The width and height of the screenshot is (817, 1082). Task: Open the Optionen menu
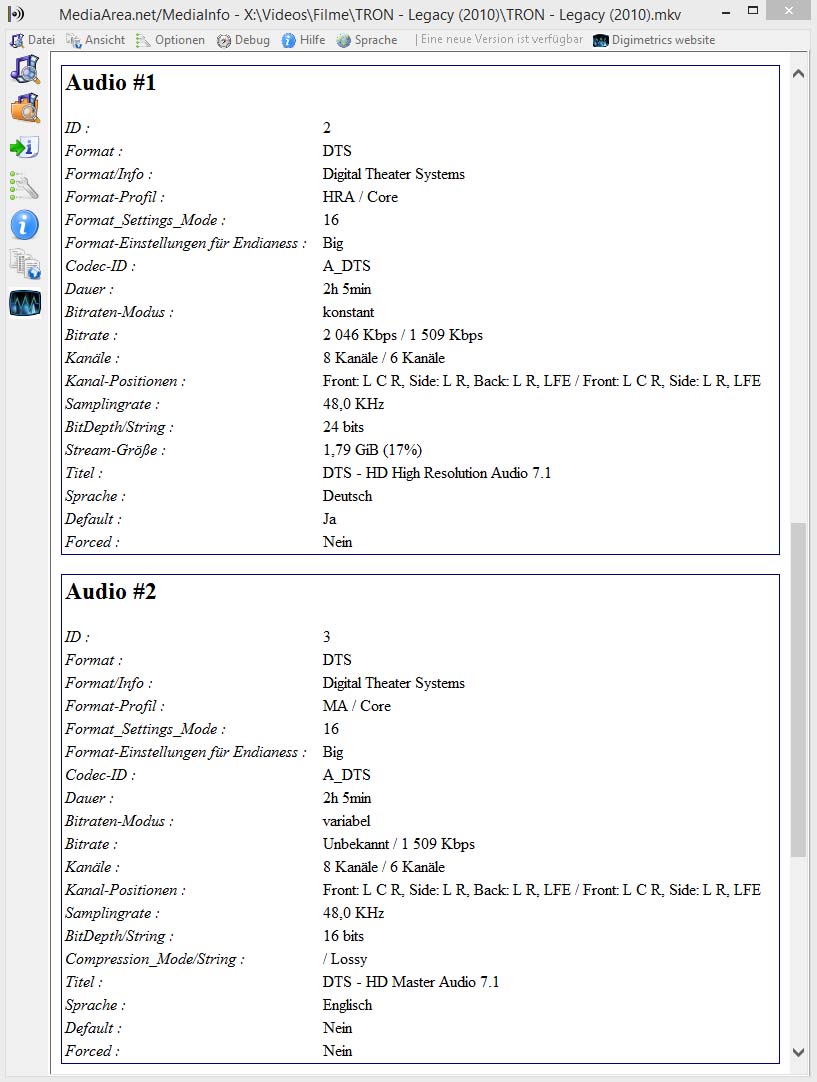tap(170, 40)
